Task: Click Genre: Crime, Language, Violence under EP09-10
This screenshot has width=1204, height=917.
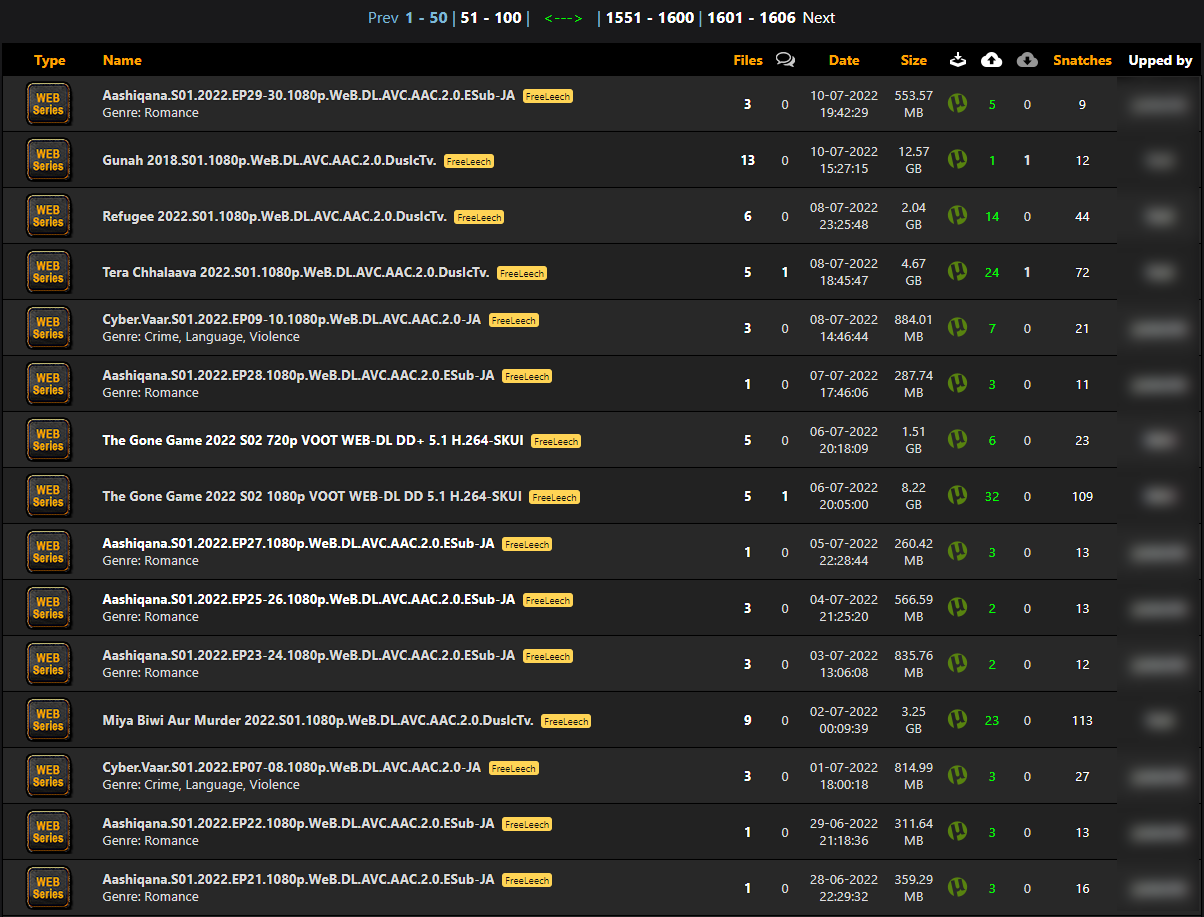Action: (201, 337)
